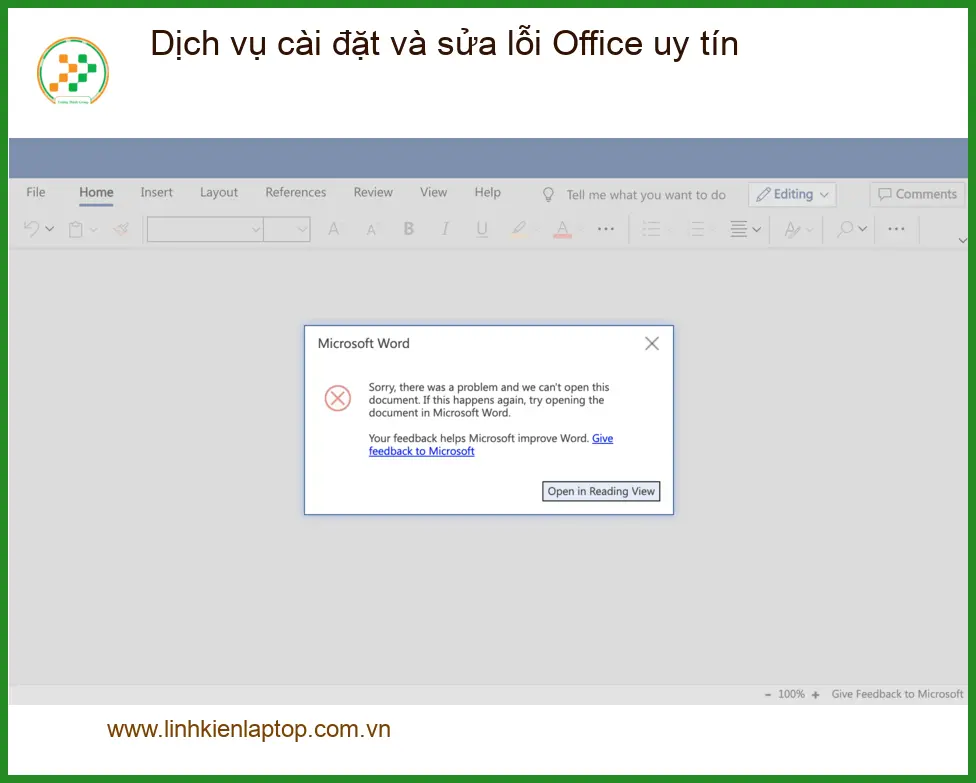976x783 pixels.
Task: Expand the Paste options arrow
Action: point(94,230)
